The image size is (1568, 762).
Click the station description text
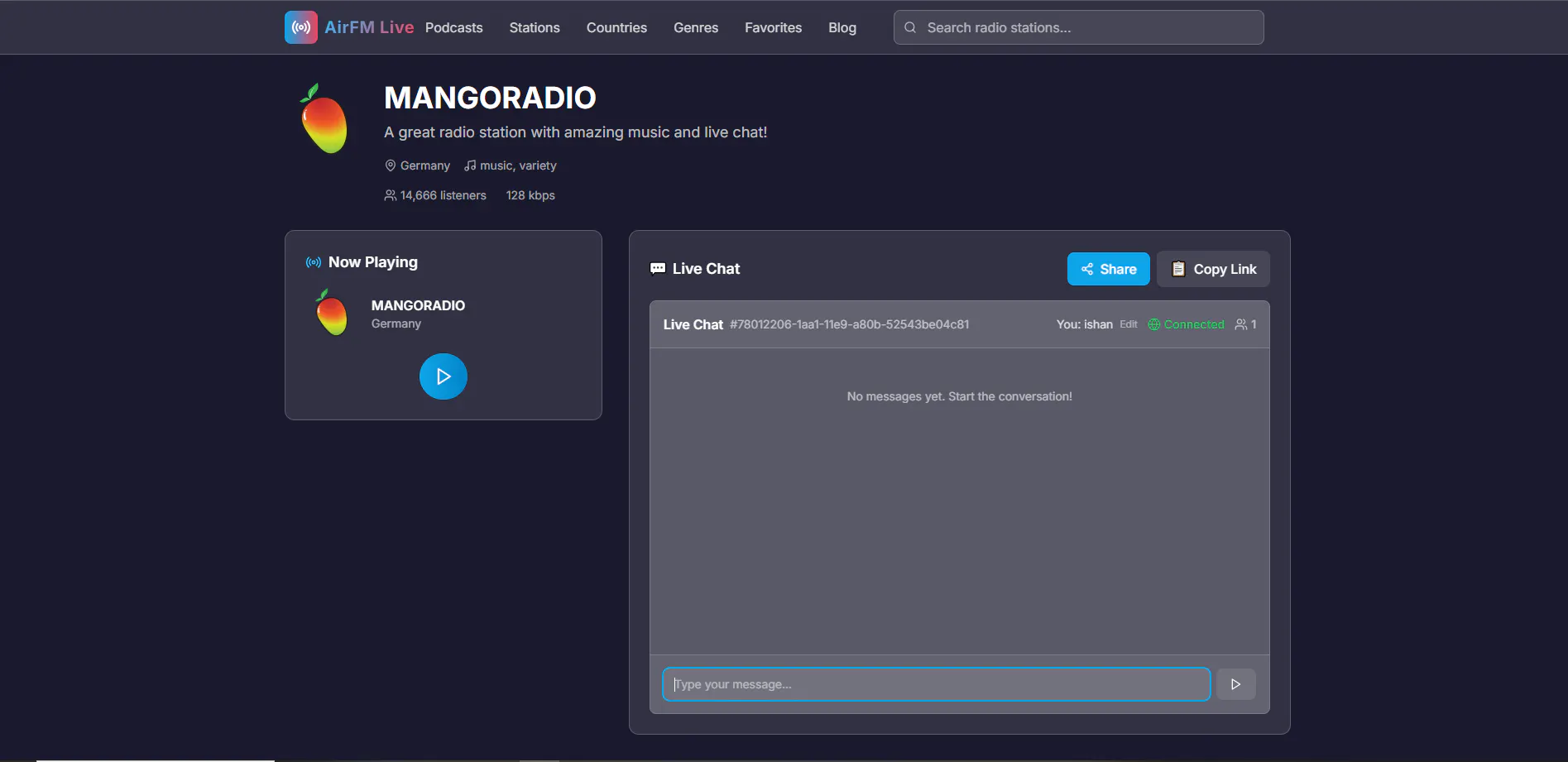coord(575,132)
